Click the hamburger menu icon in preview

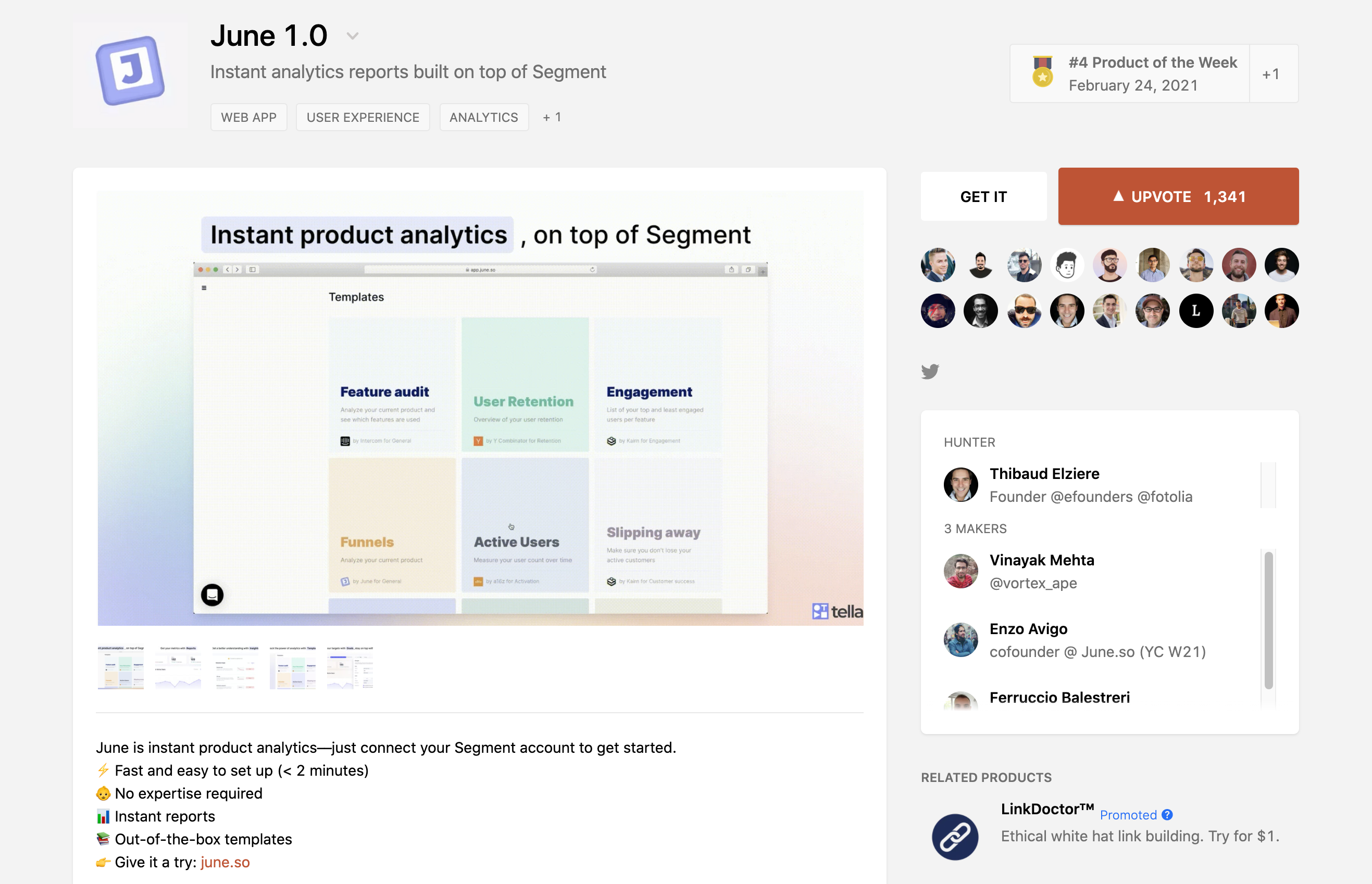tap(204, 287)
